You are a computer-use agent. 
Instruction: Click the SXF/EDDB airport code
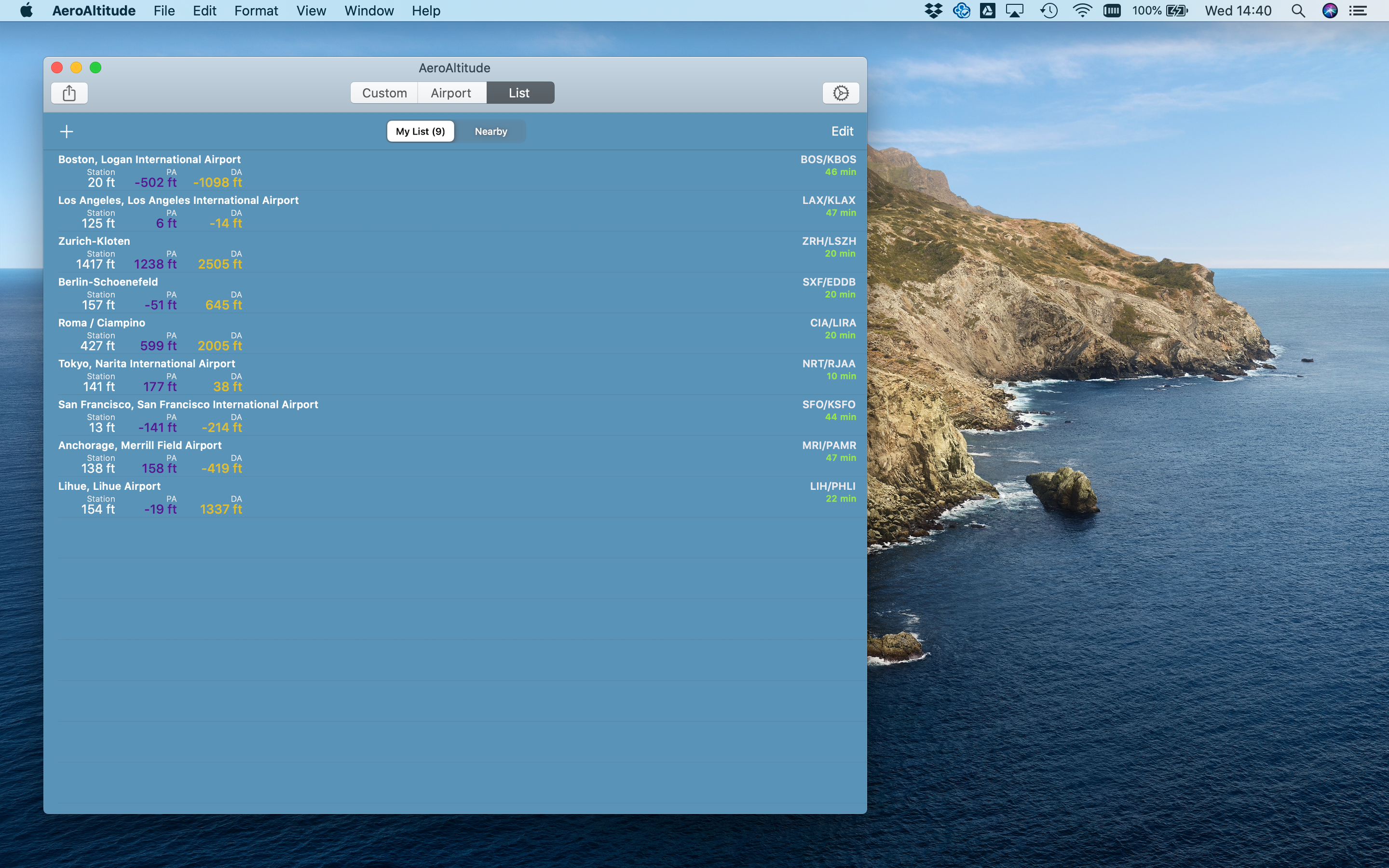pyautogui.click(x=829, y=281)
